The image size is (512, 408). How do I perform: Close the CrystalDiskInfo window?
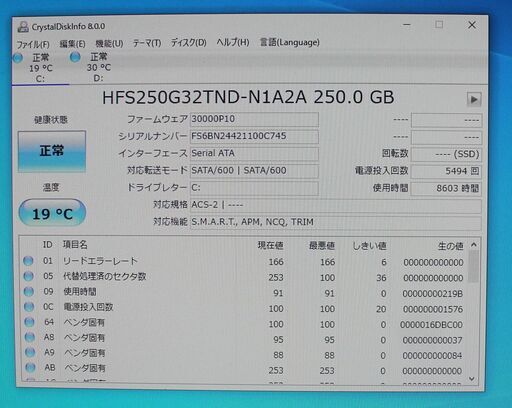472,25
